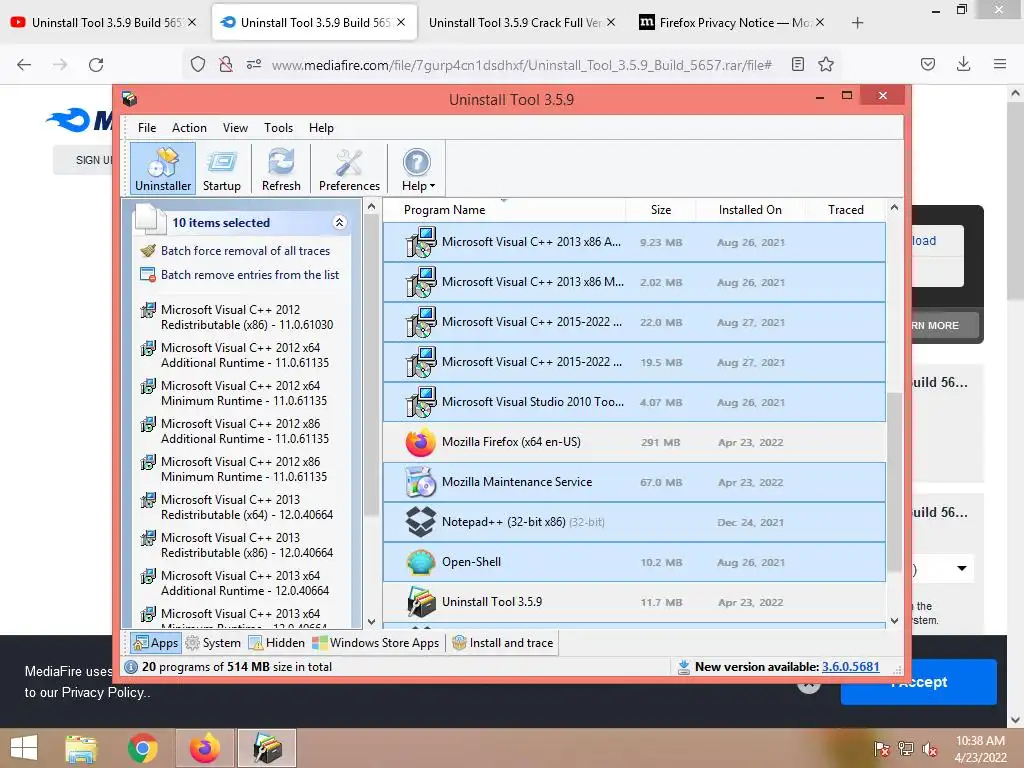
Task: Open the Tools menu
Action: [x=278, y=128]
